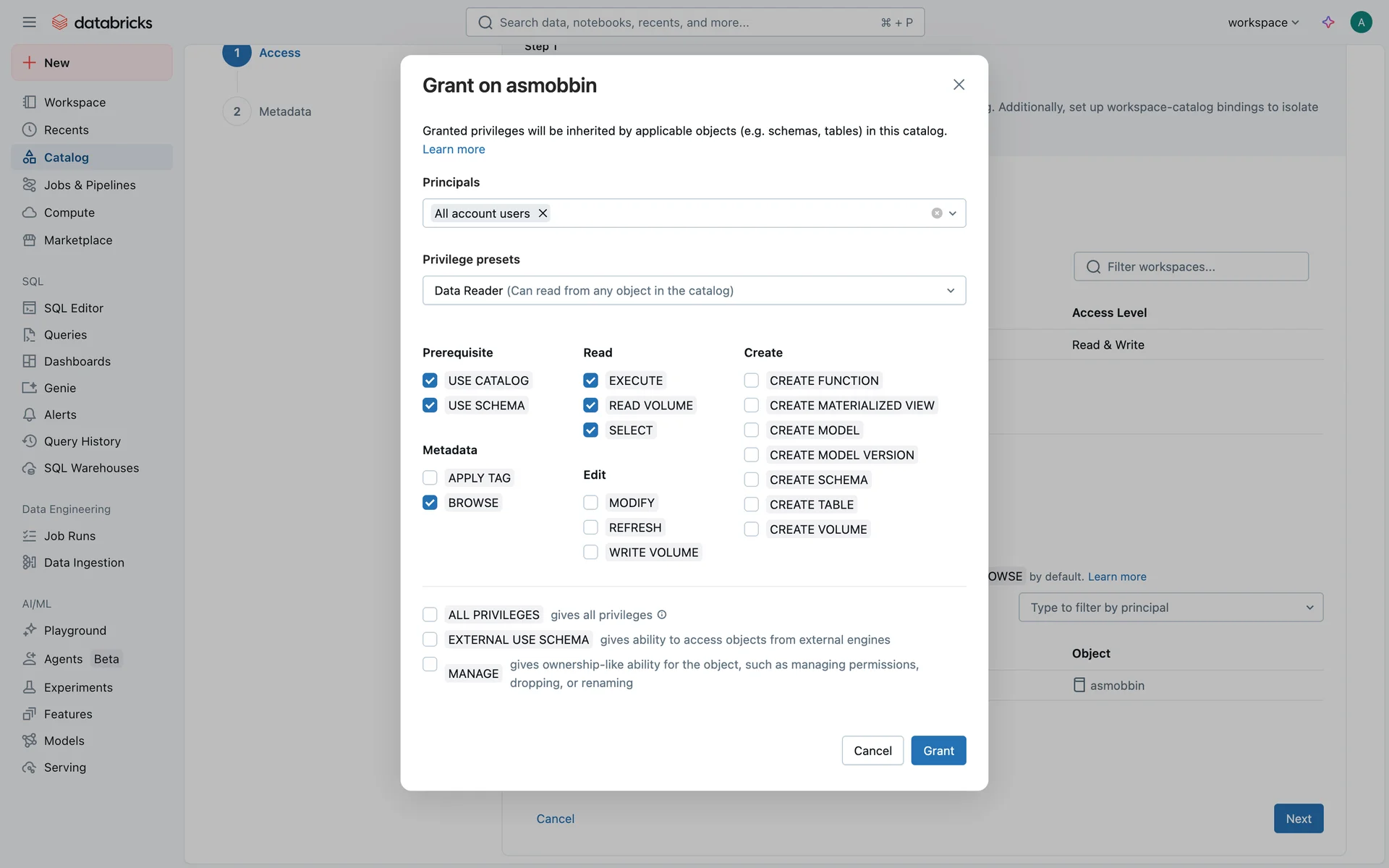Open the workspace switcher dropdown

coord(1263,22)
